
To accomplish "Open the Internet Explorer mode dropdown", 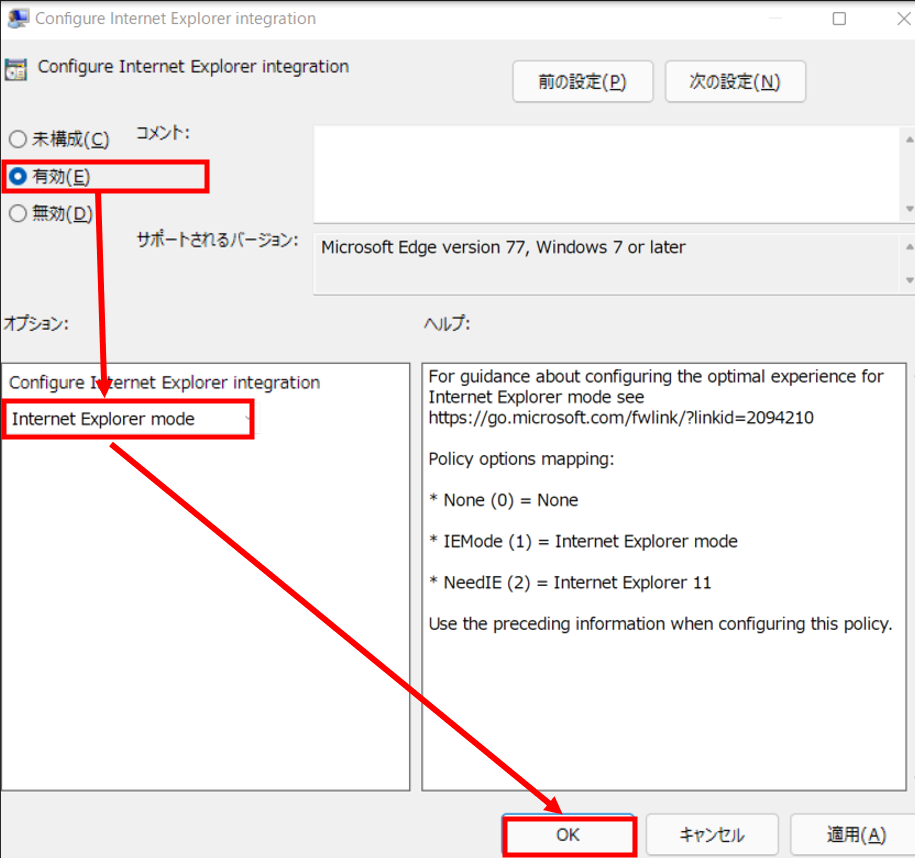I will 128,419.
